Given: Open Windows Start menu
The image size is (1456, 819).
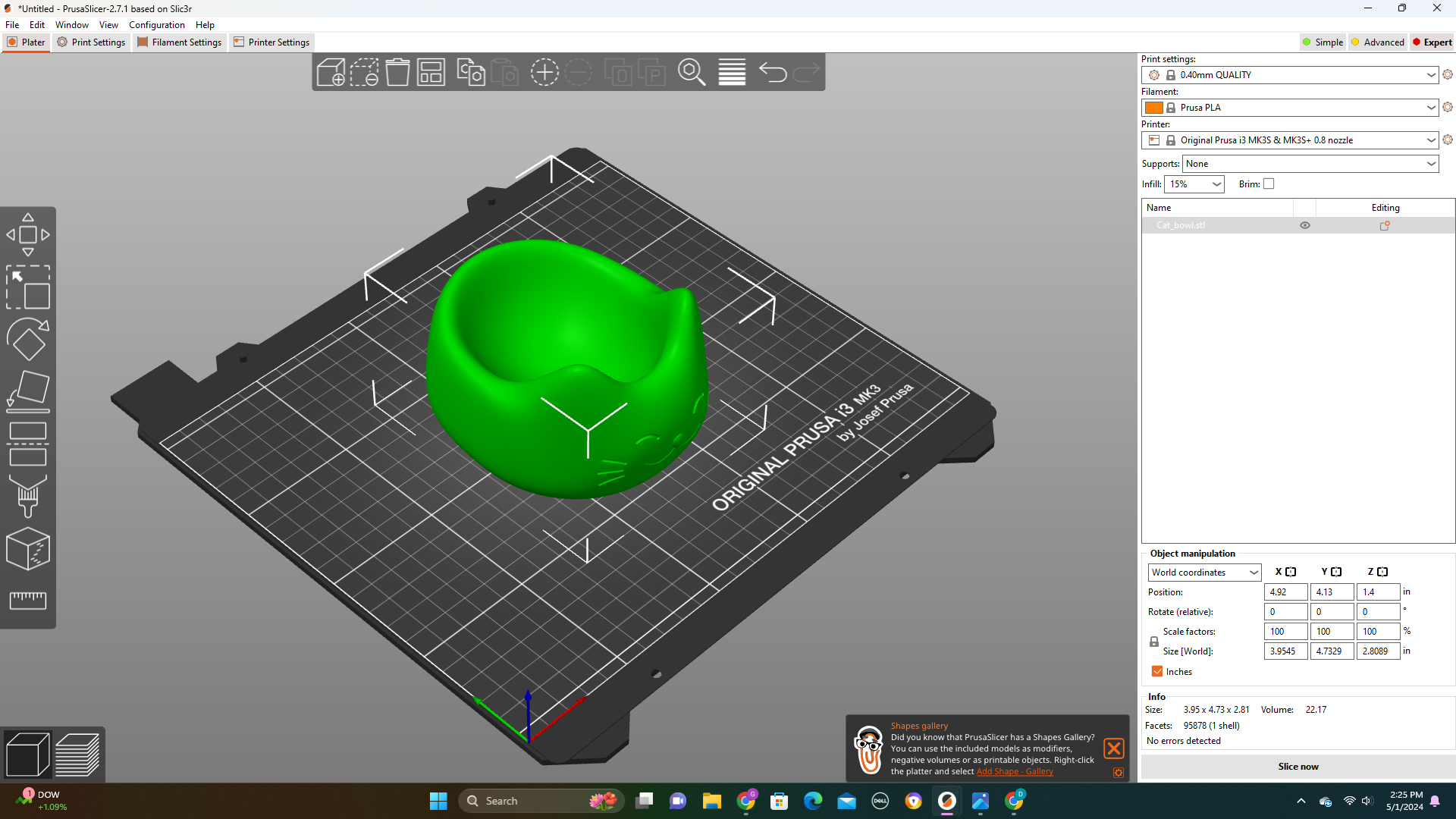Looking at the screenshot, I should coord(438,801).
